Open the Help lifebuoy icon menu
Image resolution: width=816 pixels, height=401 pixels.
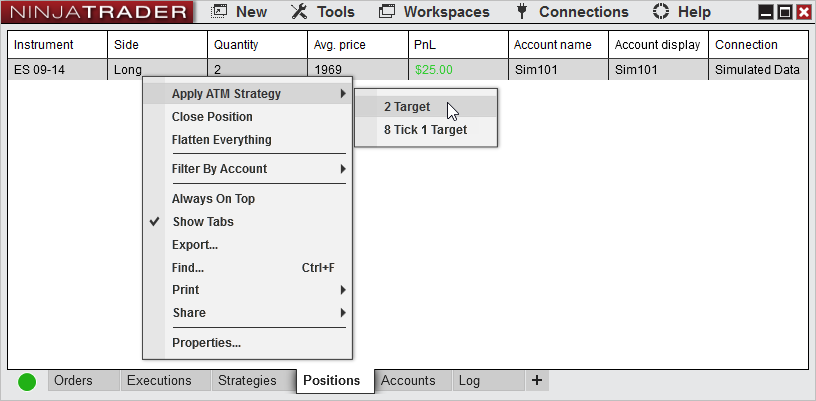660,12
